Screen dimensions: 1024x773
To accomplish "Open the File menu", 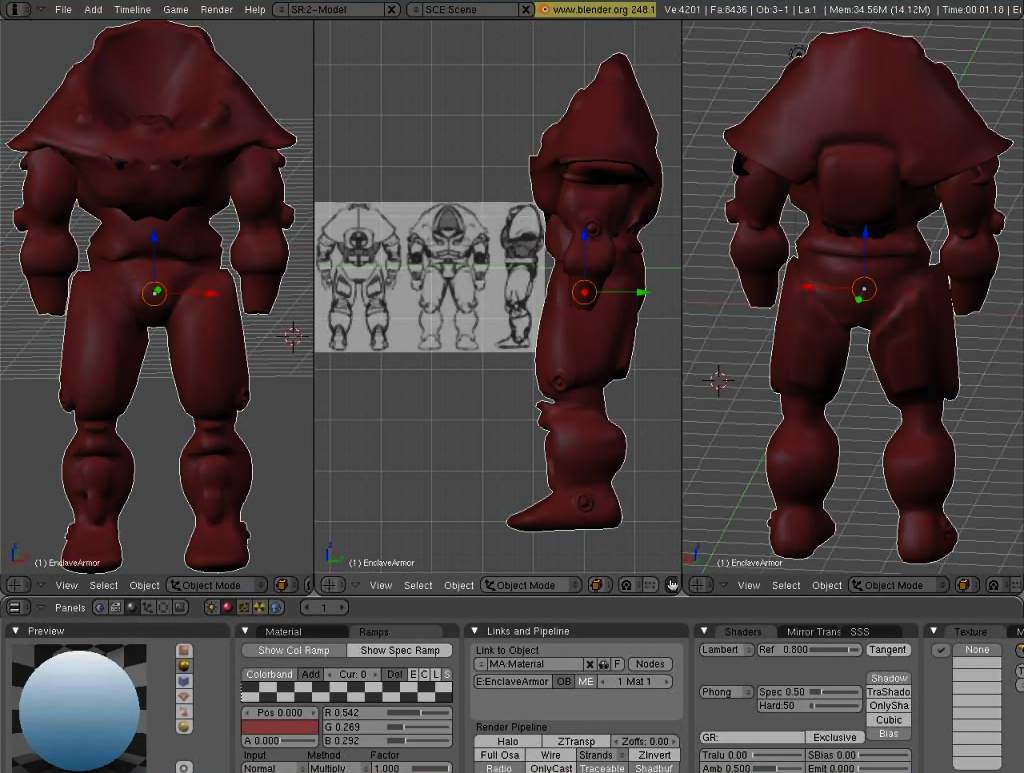I will point(63,10).
